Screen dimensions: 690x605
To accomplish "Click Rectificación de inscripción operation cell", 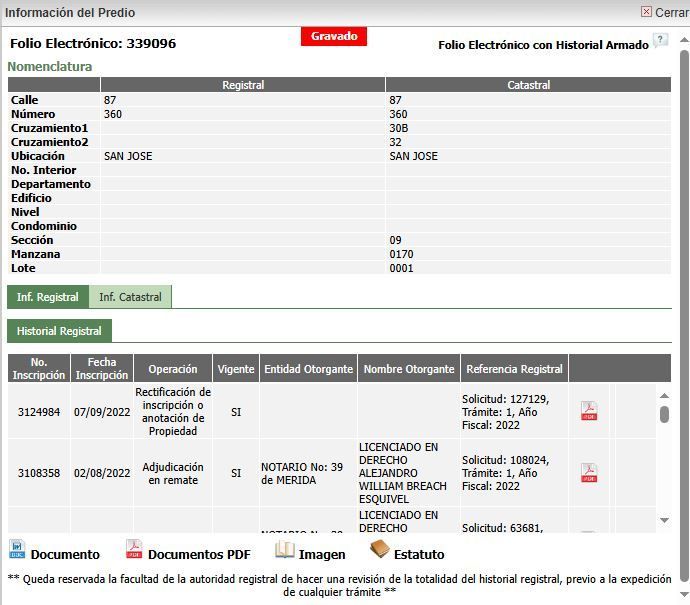I will pyautogui.click(x=173, y=411).
